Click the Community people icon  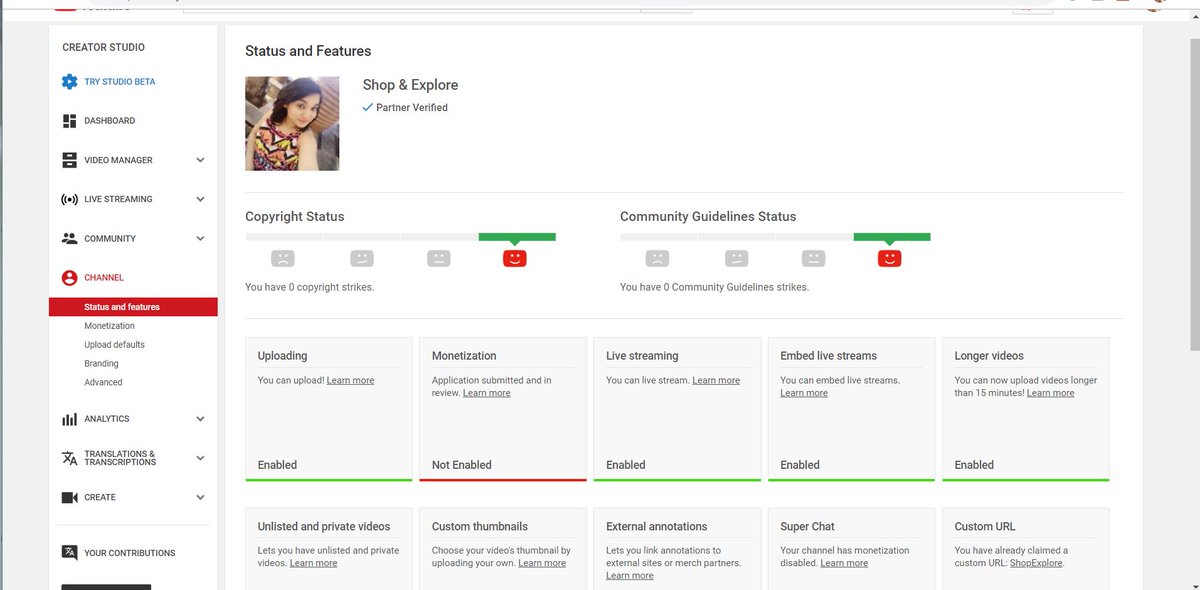pyautogui.click(x=69, y=238)
